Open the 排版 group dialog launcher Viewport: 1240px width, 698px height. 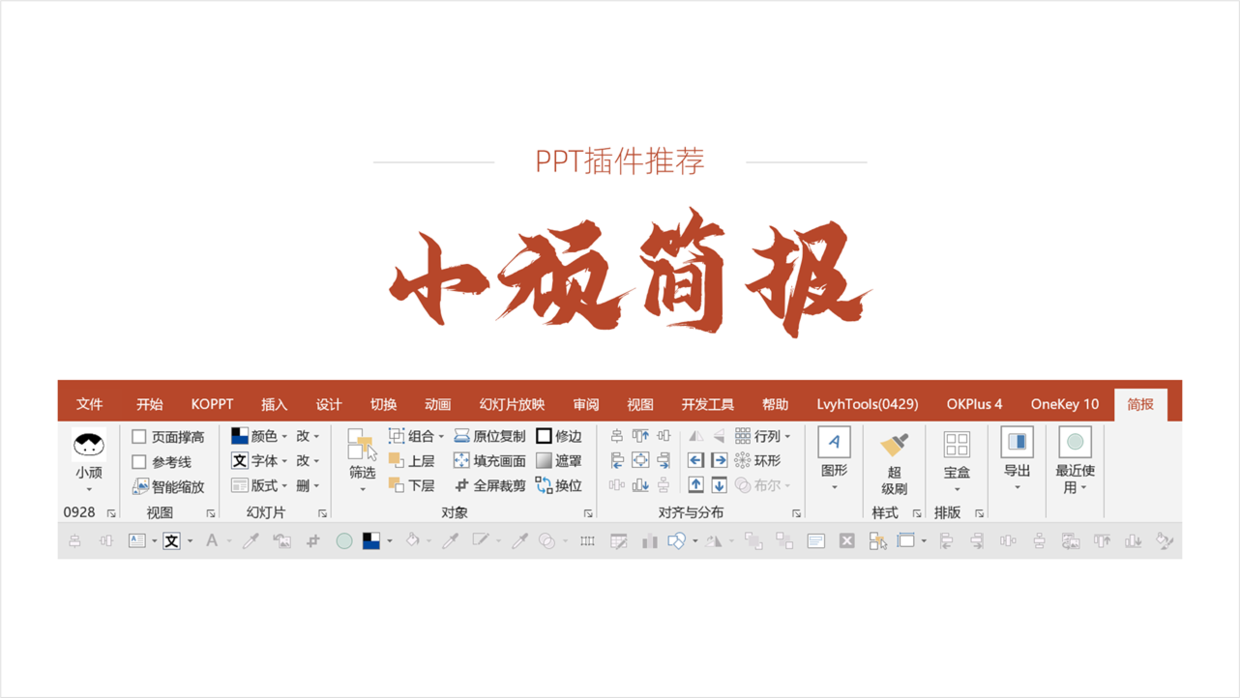[x=979, y=513]
